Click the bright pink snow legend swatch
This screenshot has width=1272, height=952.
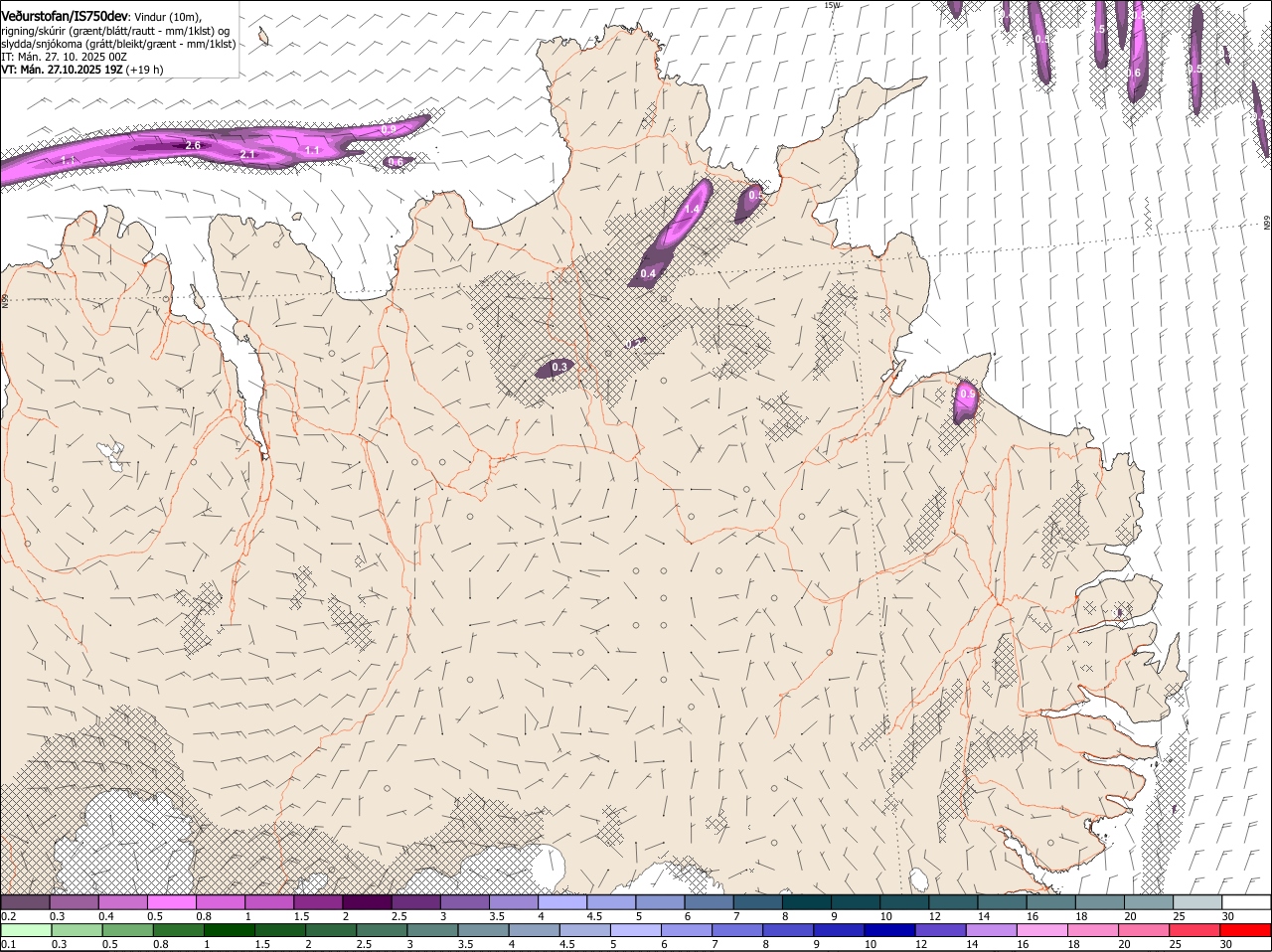pyautogui.click(x=171, y=901)
